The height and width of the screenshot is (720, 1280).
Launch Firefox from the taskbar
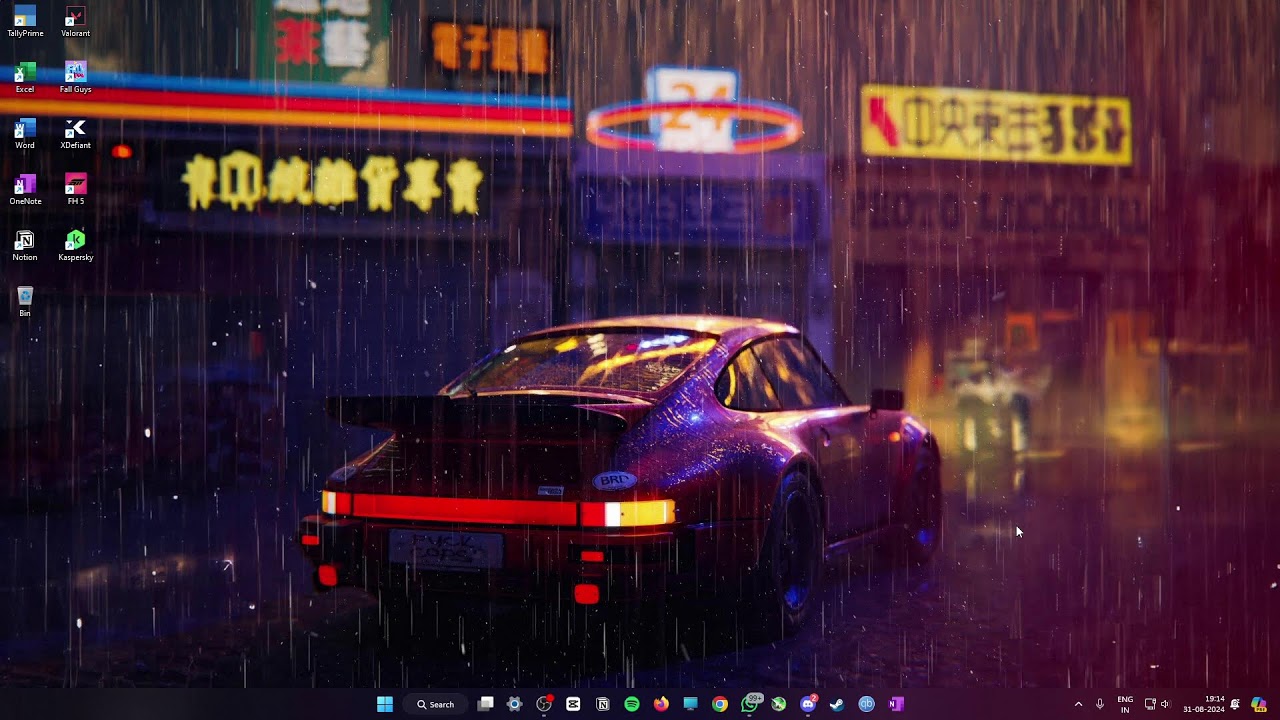coord(661,704)
